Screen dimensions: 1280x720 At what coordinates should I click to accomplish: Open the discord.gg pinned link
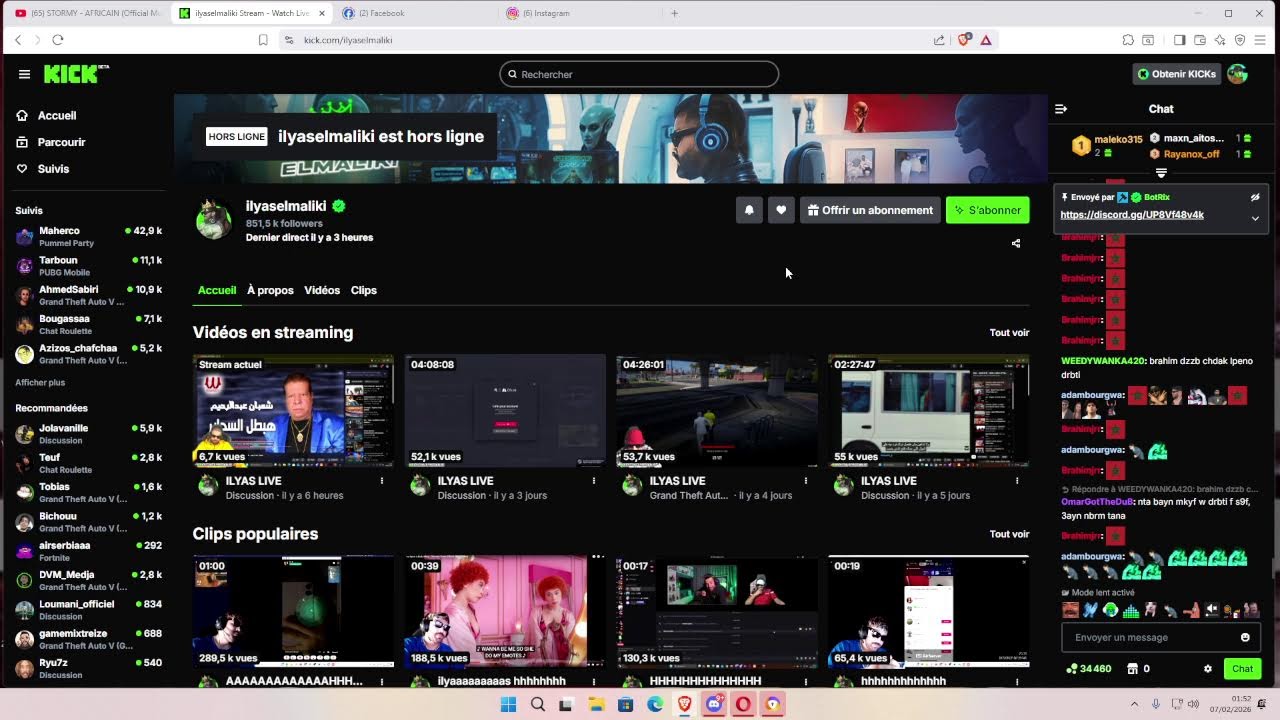click(1132, 215)
